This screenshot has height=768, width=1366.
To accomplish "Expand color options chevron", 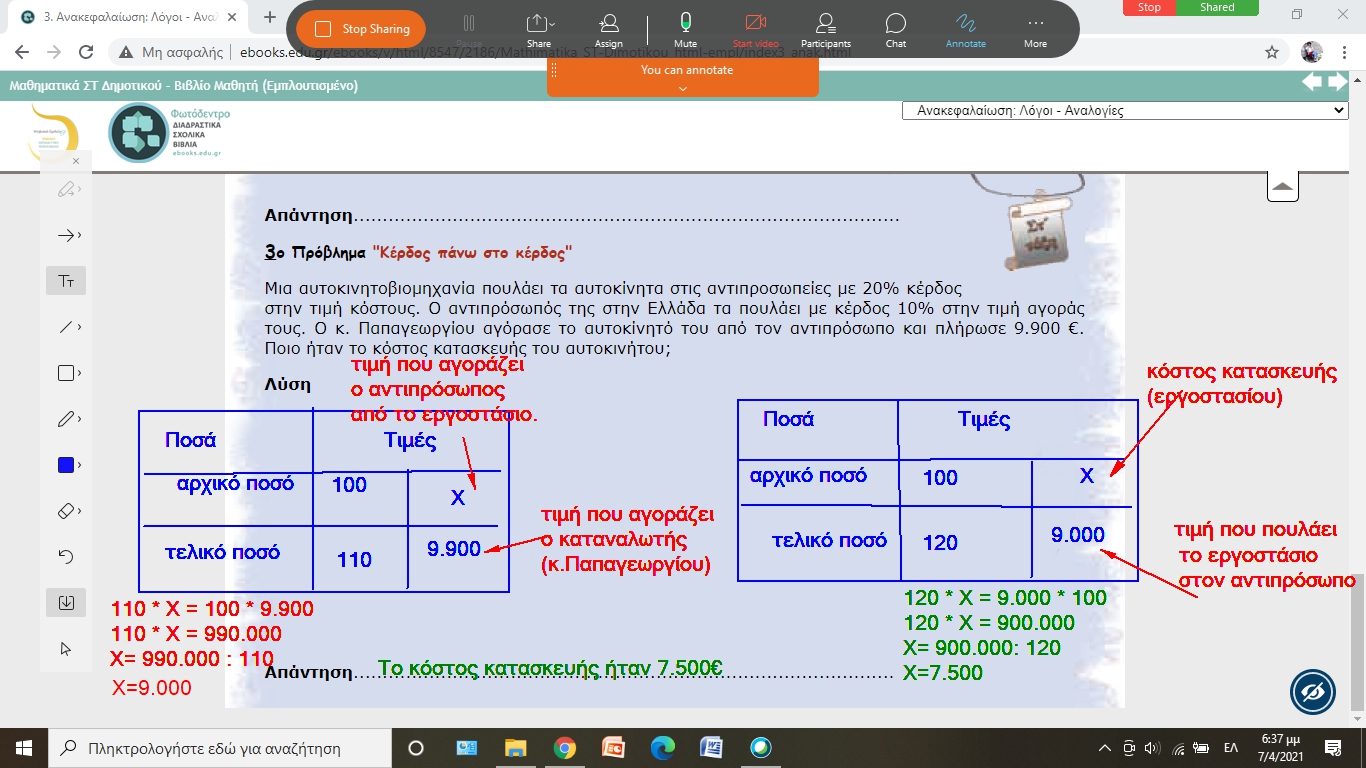I will [x=80, y=465].
